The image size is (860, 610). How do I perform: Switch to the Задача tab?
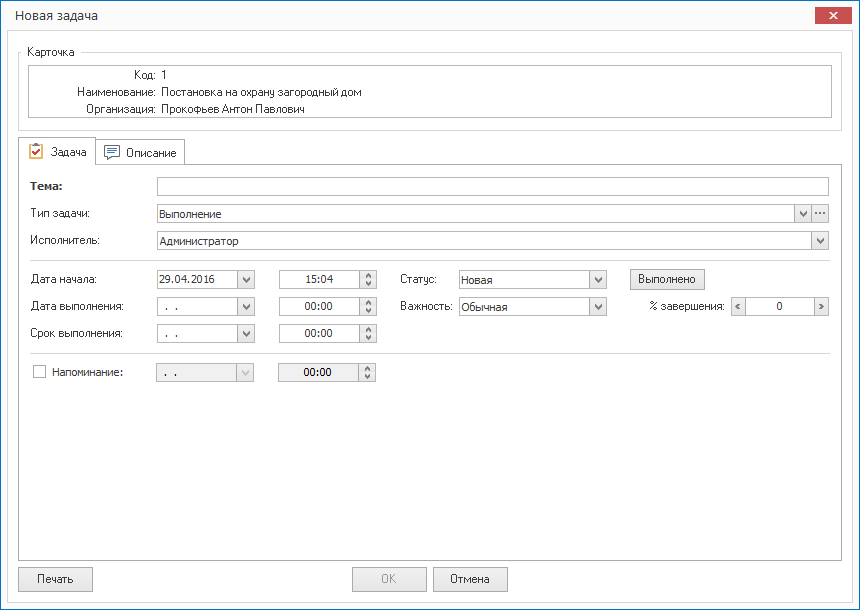tap(58, 151)
